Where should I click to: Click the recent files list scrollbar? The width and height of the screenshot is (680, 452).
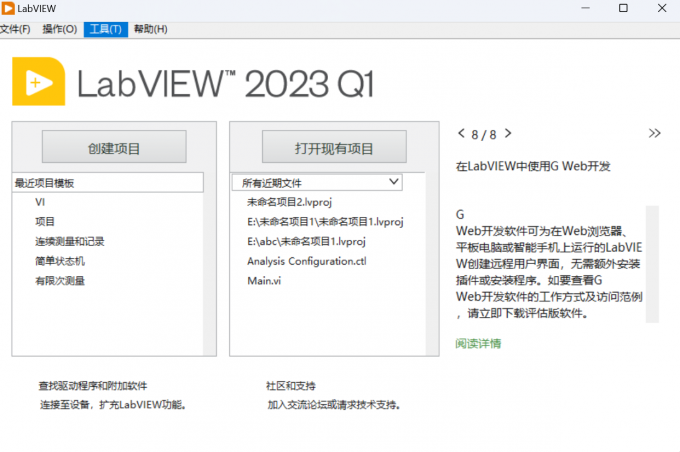click(432, 264)
